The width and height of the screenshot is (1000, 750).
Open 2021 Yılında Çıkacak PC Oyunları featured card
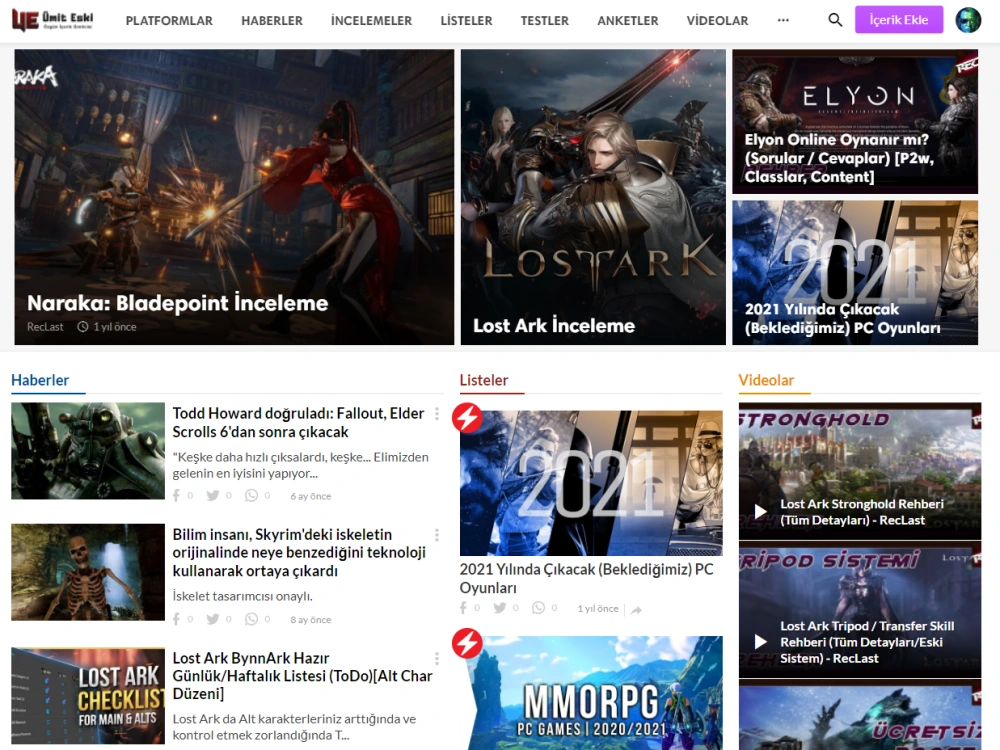(855, 273)
